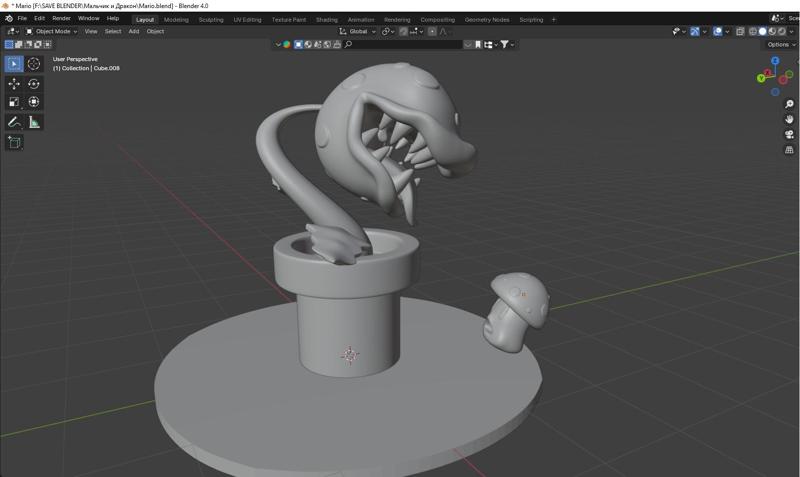Click the 'User Perspective' label
Viewport: 800px width, 477px height.
[75, 59]
